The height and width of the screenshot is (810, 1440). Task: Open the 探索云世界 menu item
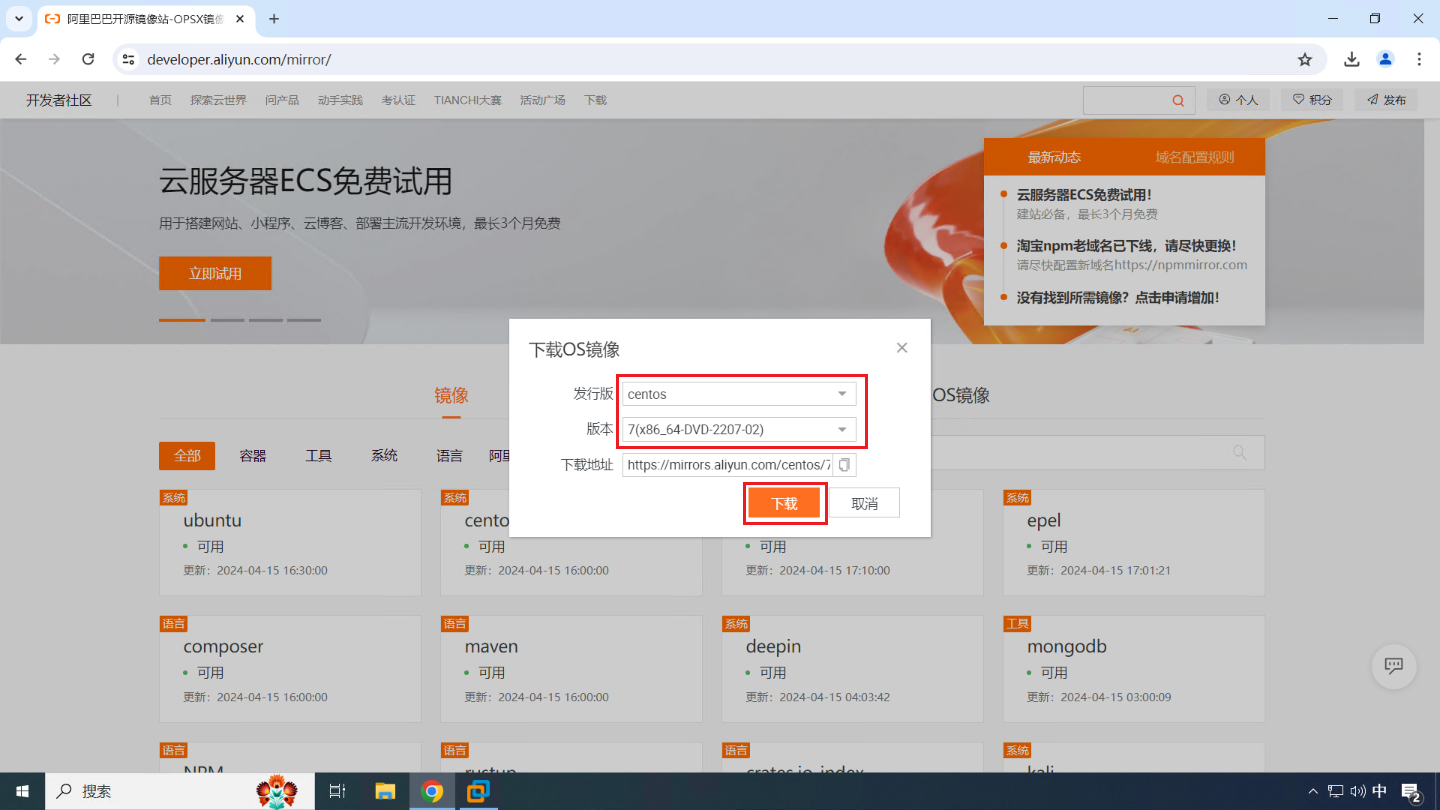coord(218,100)
